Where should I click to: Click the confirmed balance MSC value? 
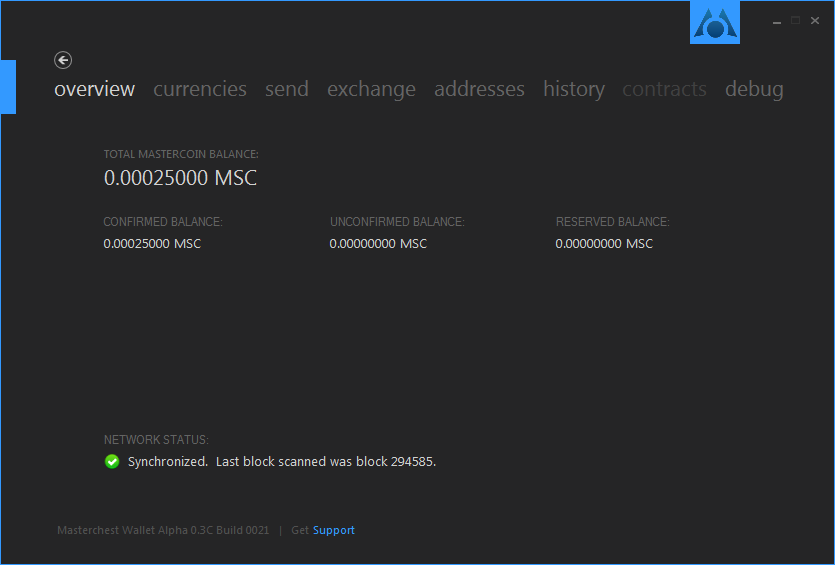[x=152, y=244]
